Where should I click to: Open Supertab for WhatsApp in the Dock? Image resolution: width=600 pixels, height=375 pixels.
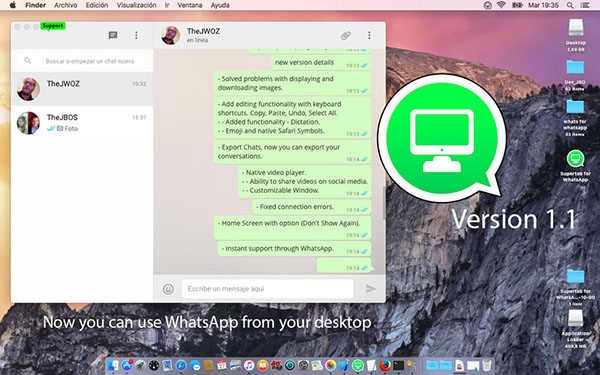[x=358, y=365]
